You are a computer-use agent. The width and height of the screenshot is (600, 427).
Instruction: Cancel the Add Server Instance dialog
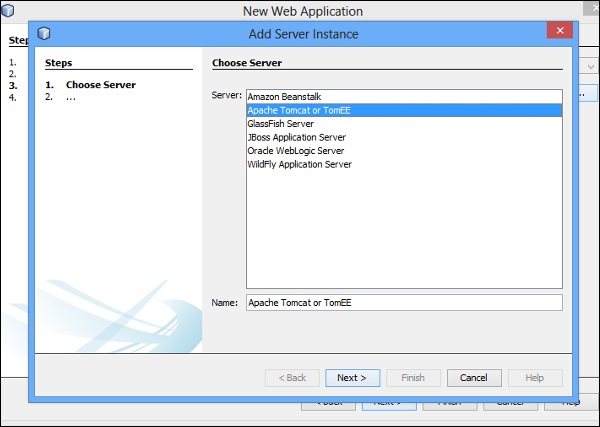point(474,378)
